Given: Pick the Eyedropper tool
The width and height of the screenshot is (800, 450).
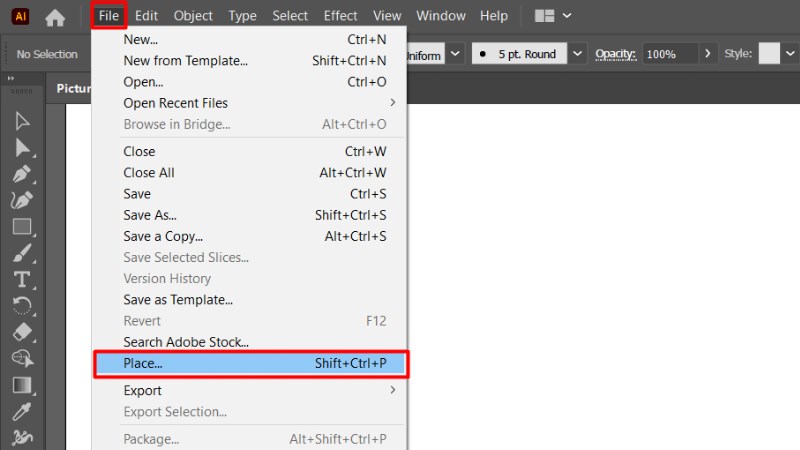Looking at the screenshot, I should click(22, 411).
